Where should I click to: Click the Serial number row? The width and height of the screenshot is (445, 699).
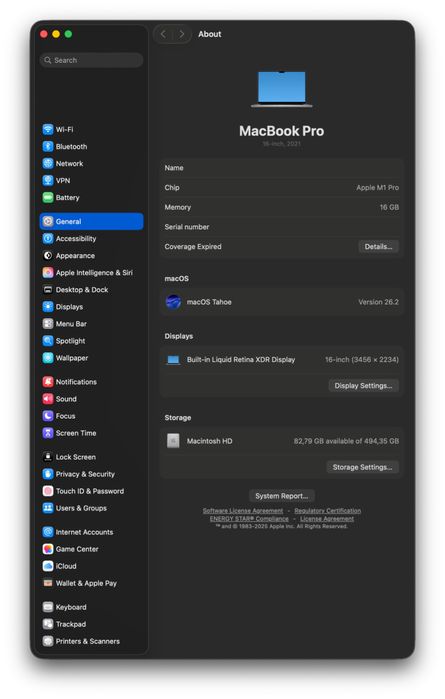point(281,227)
